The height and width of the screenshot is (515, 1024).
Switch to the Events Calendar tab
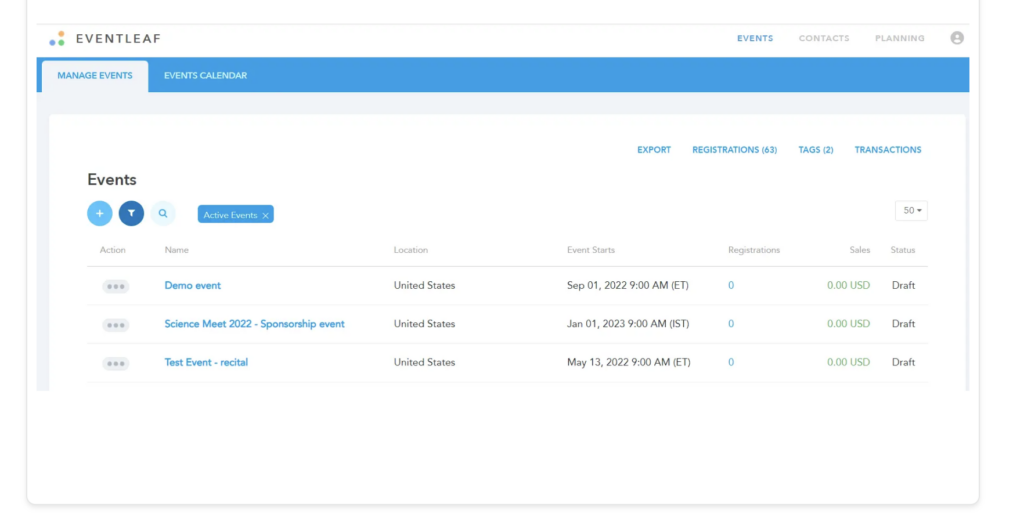(205, 76)
